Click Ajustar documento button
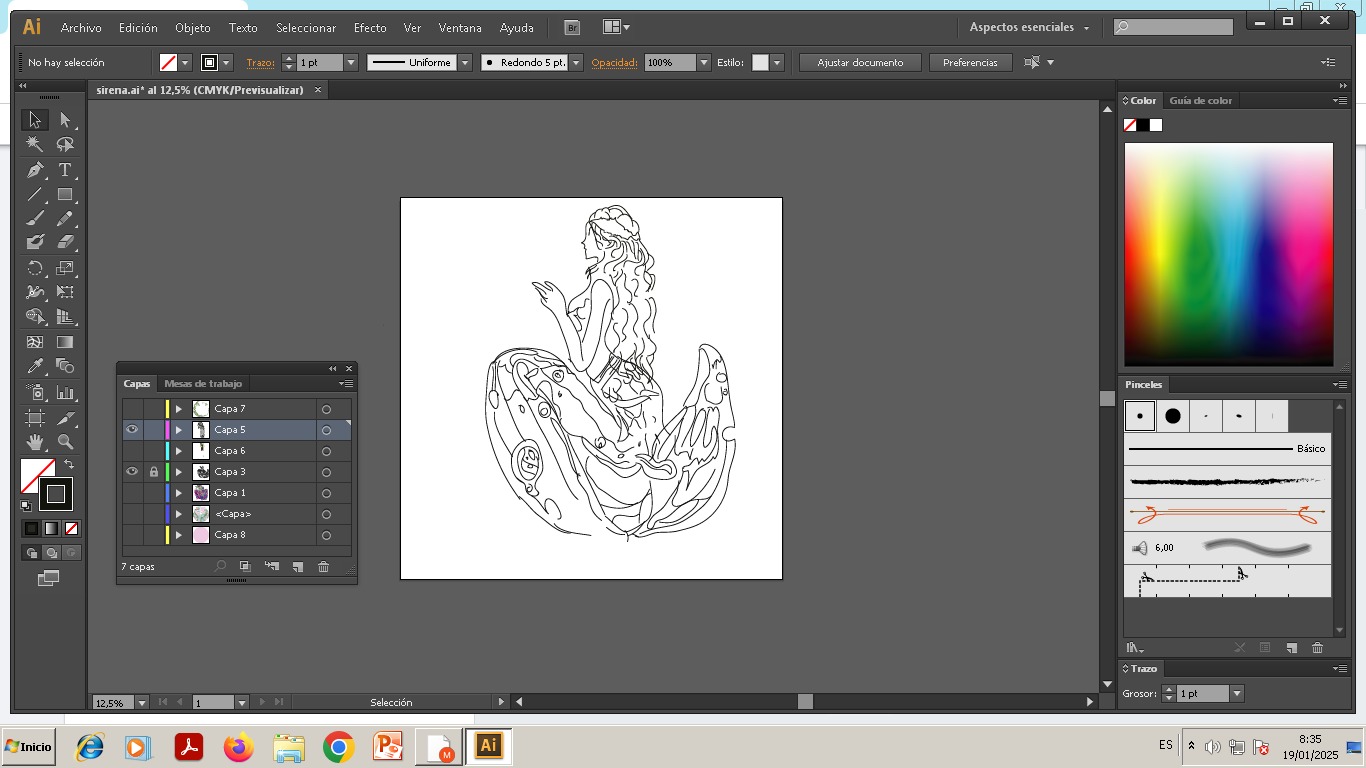Viewport: 1366px width, 768px height. (860, 62)
